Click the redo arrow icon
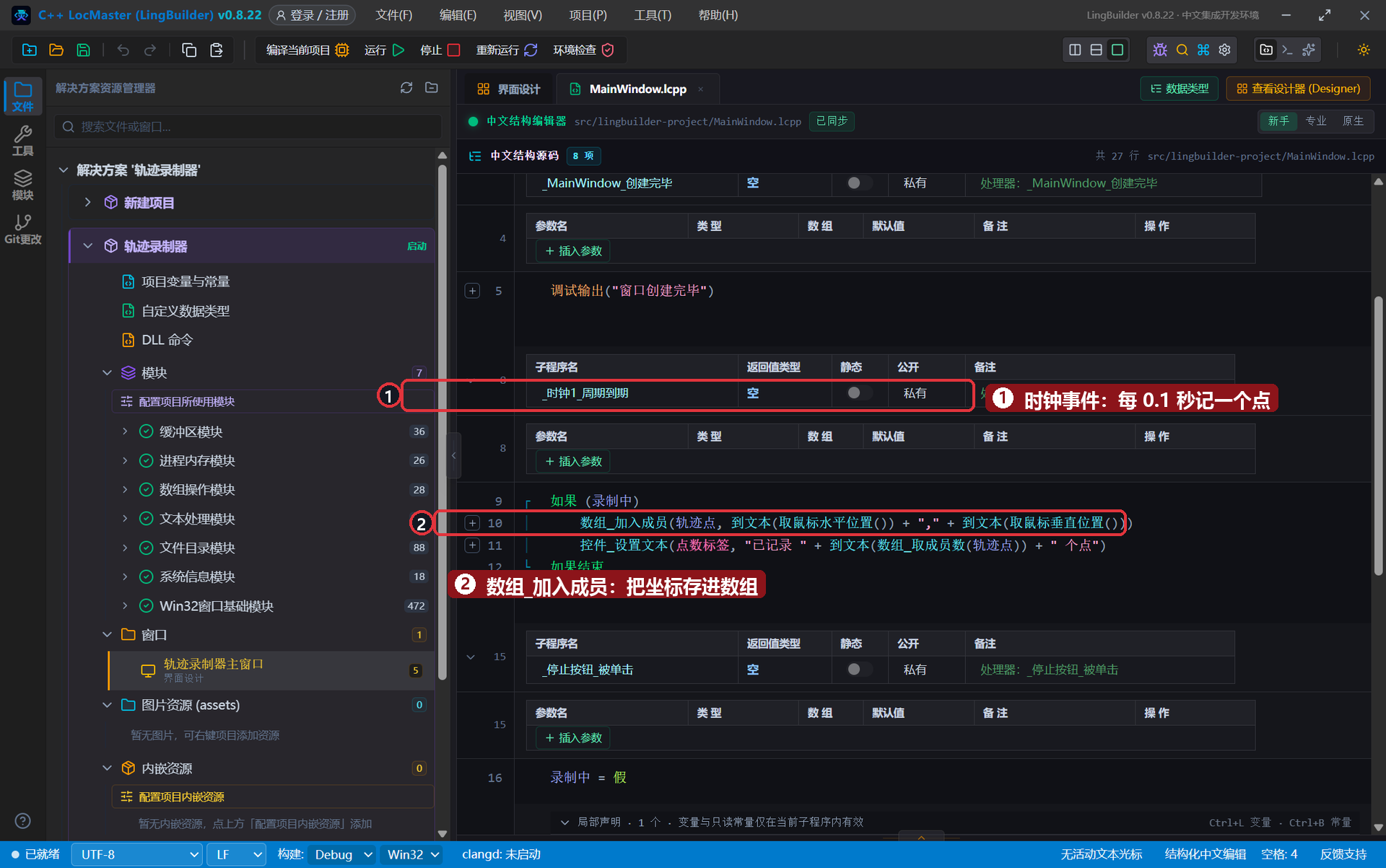The width and height of the screenshot is (1386, 868). pyautogui.click(x=150, y=50)
